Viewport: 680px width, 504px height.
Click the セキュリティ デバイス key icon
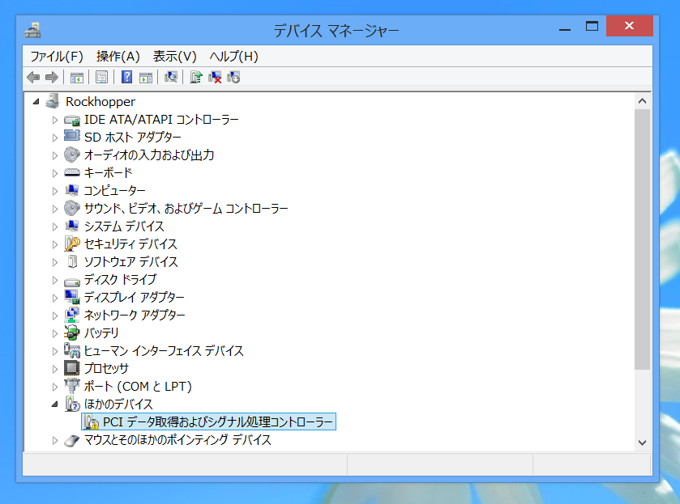pyautogui.click(x=72, y=244)
